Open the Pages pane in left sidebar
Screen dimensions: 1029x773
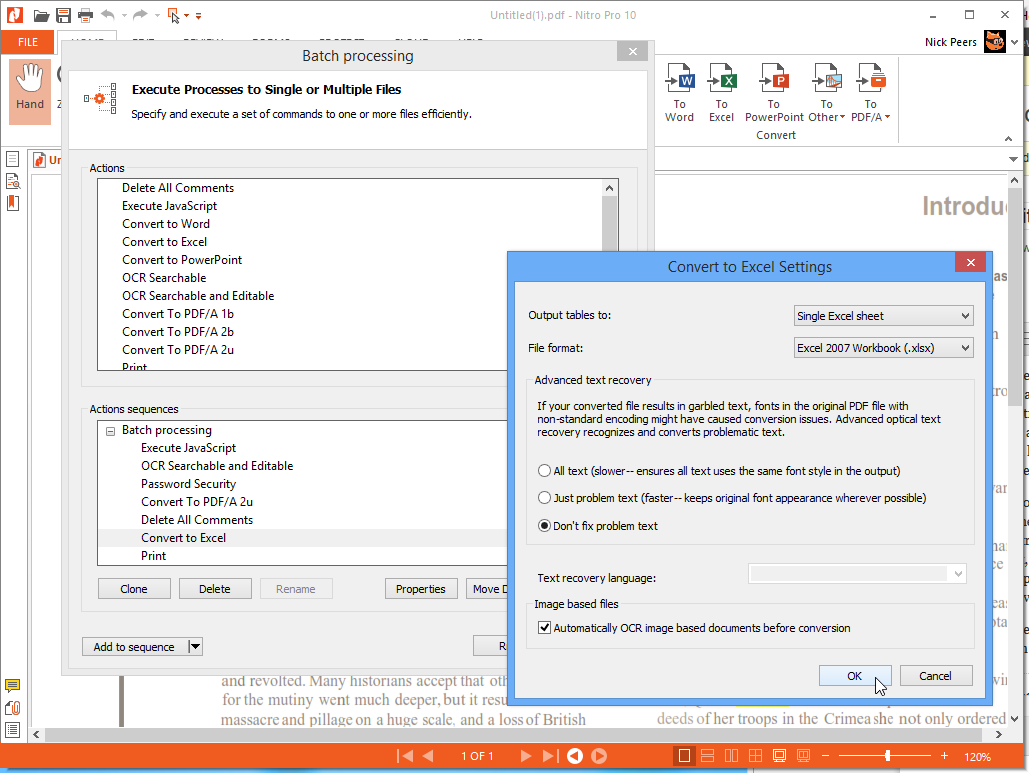(12, 159)
